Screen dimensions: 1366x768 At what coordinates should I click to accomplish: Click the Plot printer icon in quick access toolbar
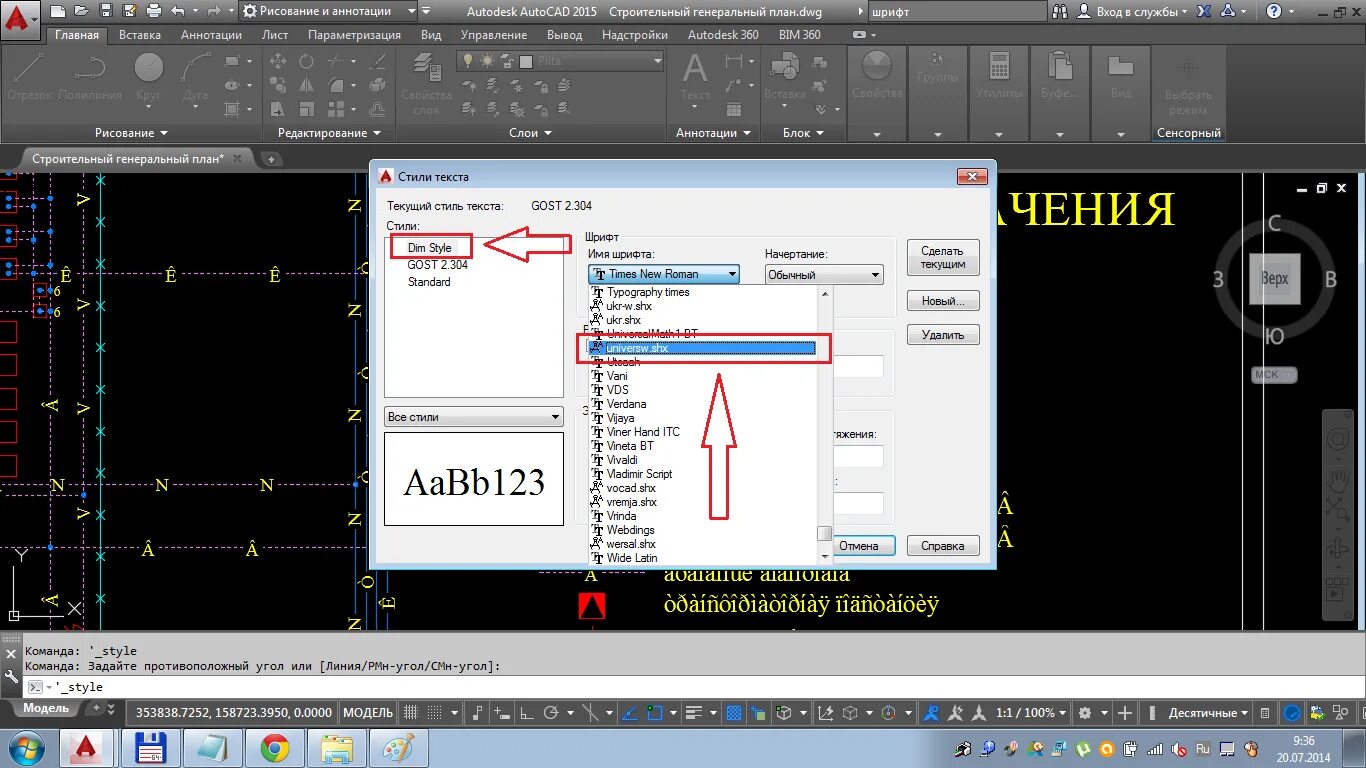coord(153,11)
